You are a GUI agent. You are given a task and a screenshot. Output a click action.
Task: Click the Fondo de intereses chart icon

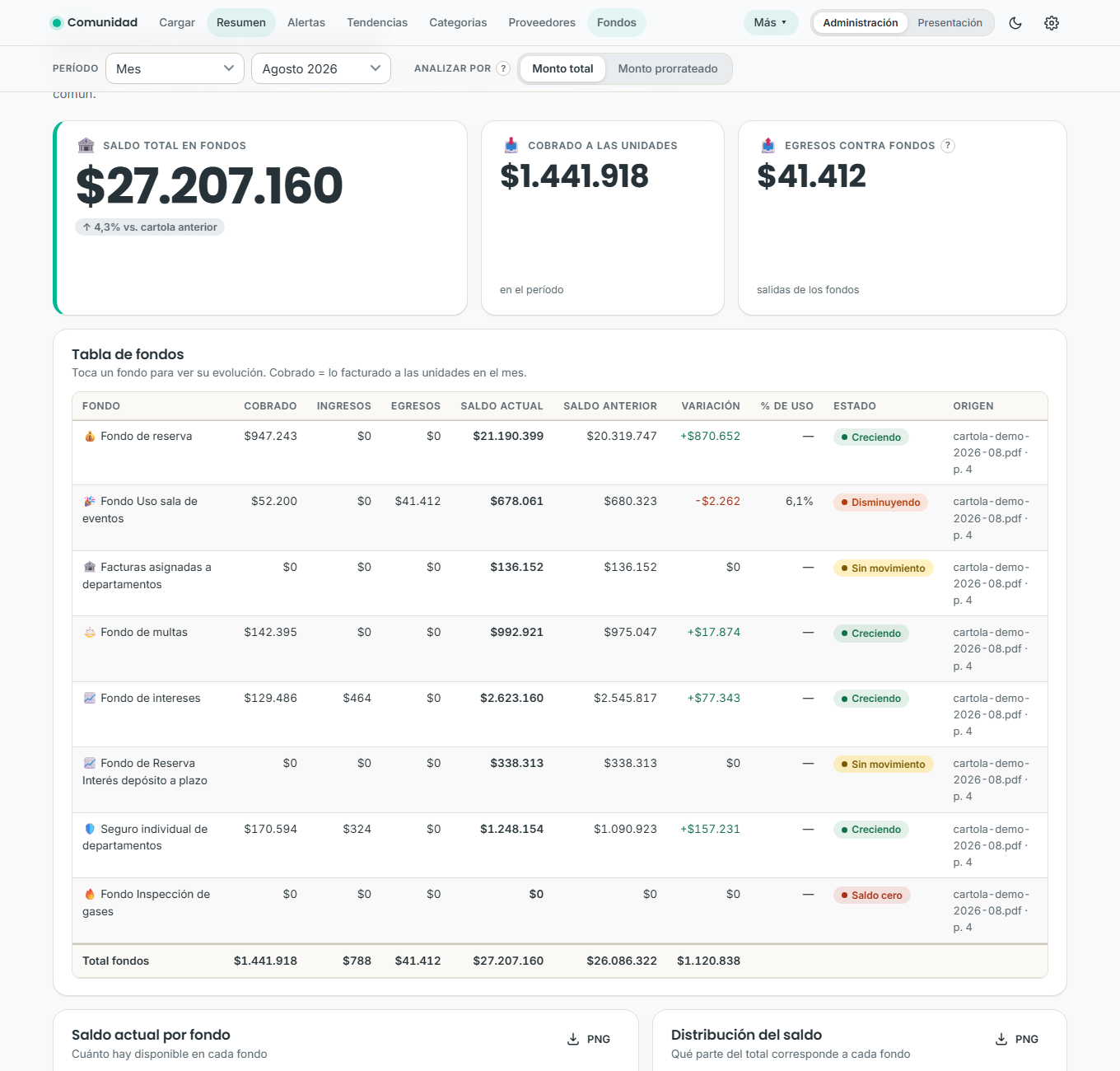pos(90,699)
